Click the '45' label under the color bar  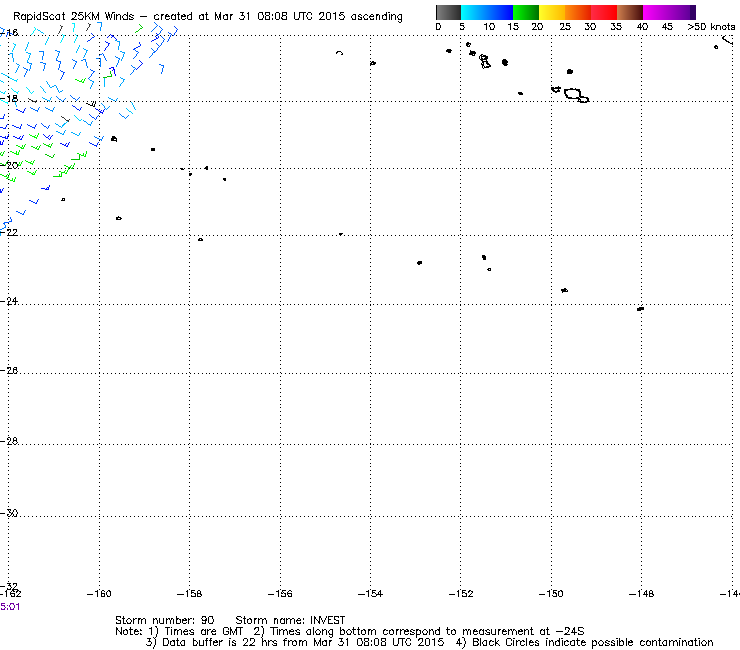(667, 27)
